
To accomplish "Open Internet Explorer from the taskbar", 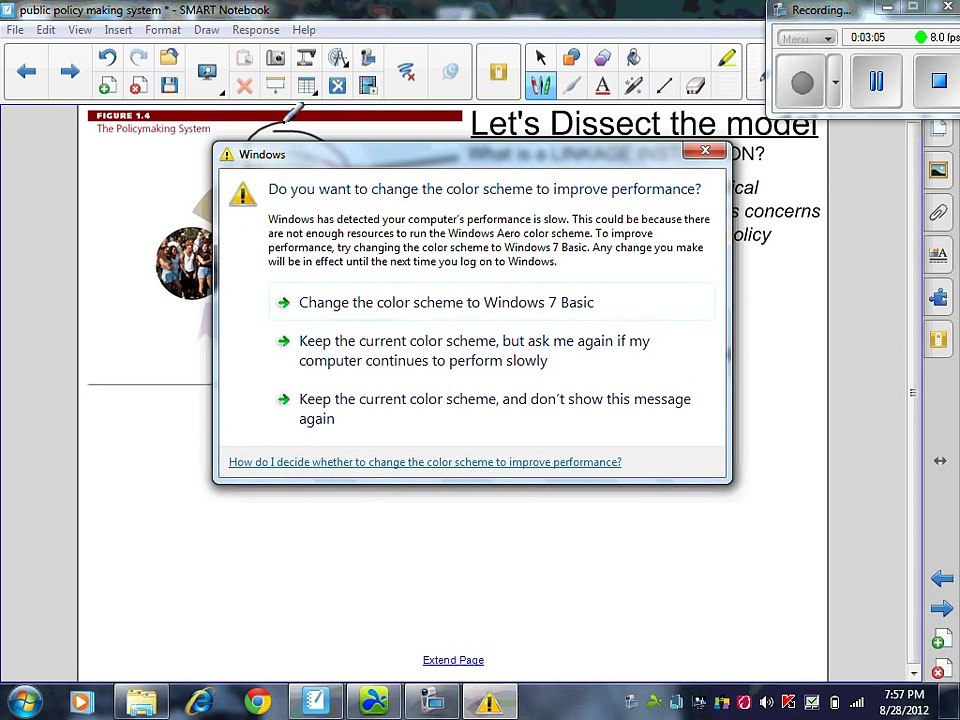I will (200, 701).
